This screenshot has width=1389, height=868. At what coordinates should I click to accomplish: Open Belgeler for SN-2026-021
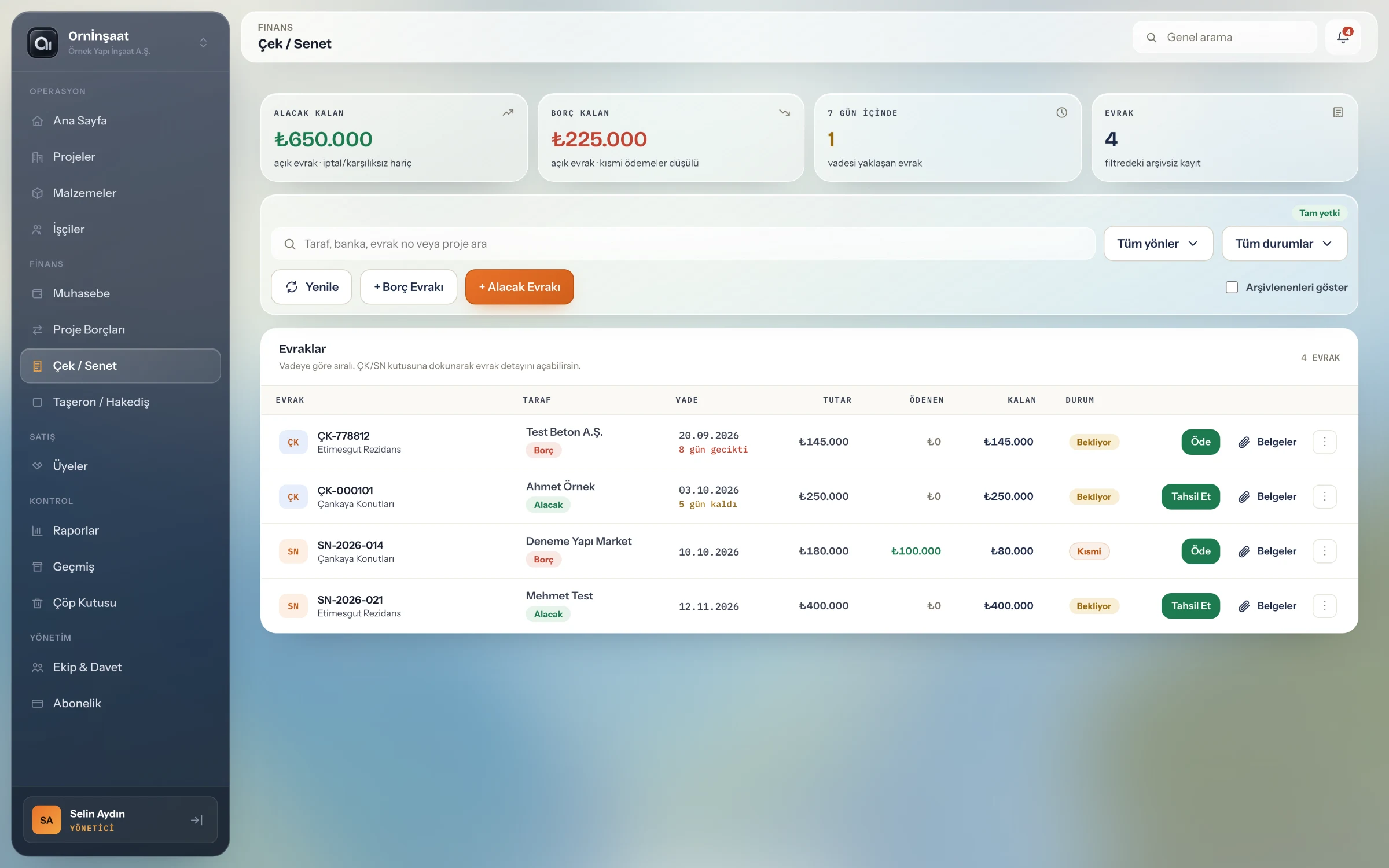click(1267, 606)
